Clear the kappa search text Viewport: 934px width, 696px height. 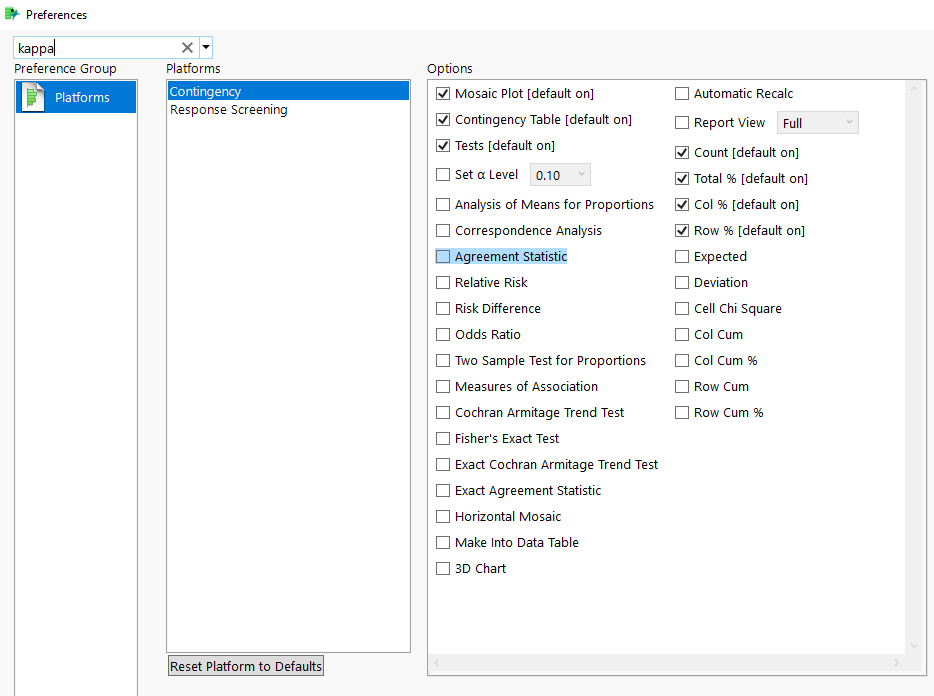click(187, 47)
